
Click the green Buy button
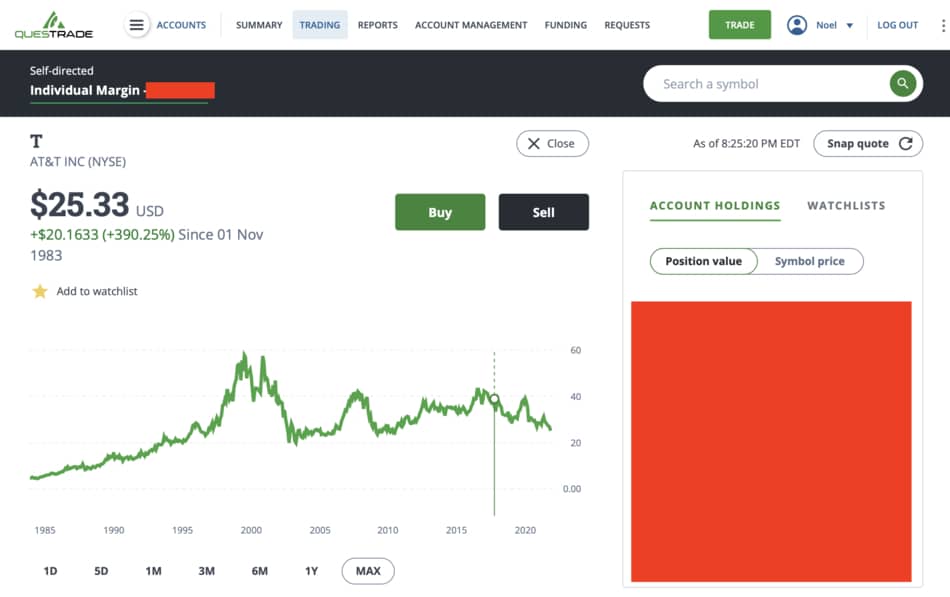click(440, 212)
